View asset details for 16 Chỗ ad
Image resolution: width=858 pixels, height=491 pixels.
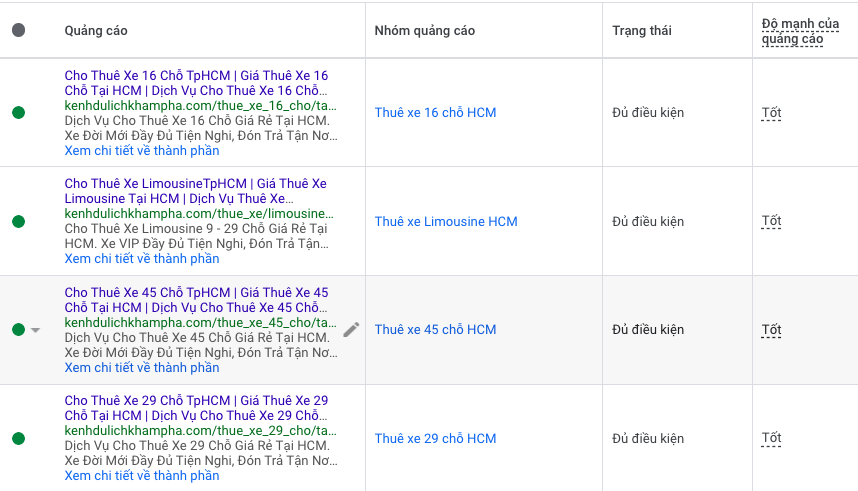click(x=142, y=151)
